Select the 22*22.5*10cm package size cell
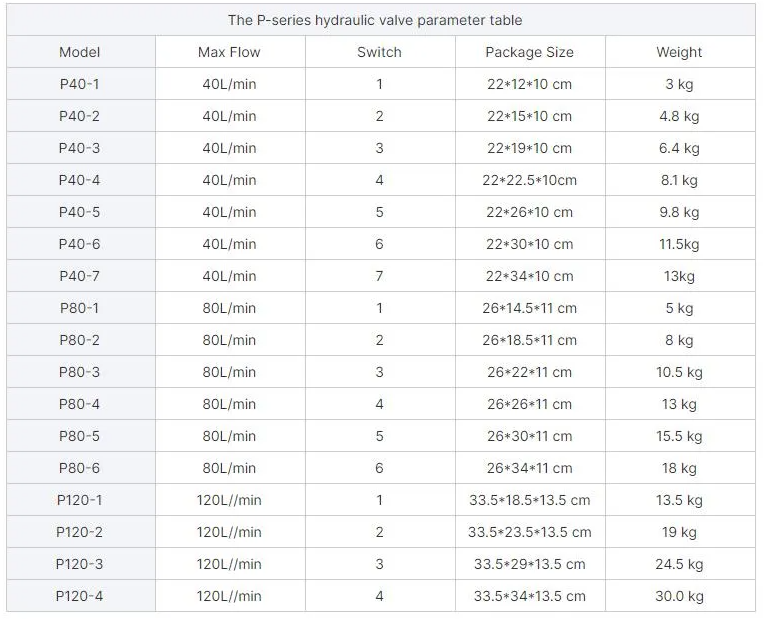This screenshot has height=633, width=773. point(529,180)
